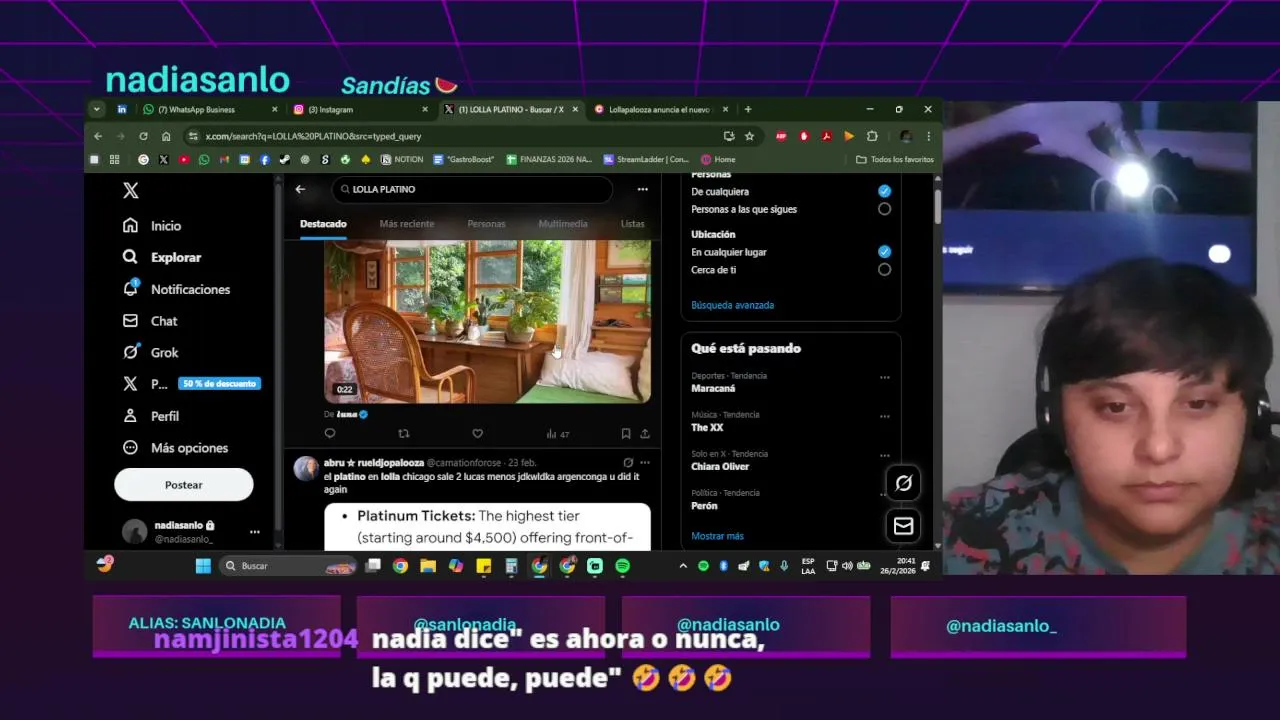Open Explorar in the sidebar
Image resolution: width=1280 pixels, height=720 pixels.
click(162, 257)
